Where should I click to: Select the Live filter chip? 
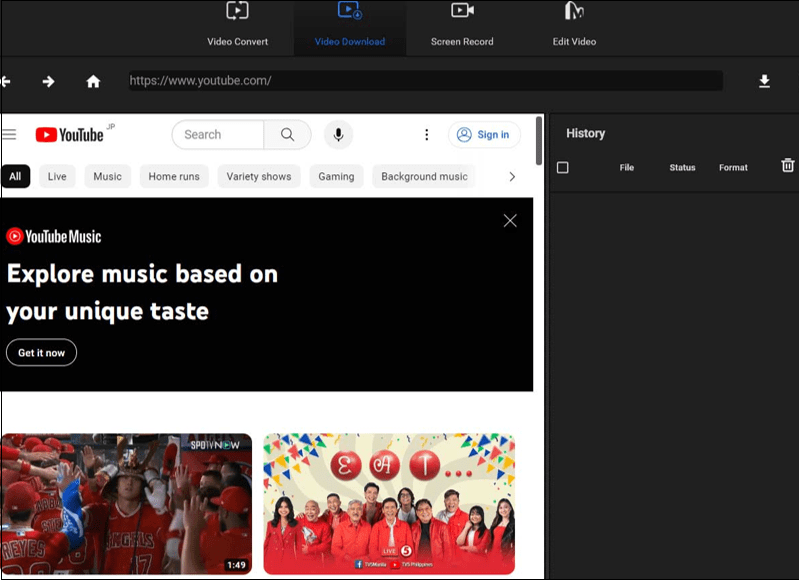coord(57,176)
